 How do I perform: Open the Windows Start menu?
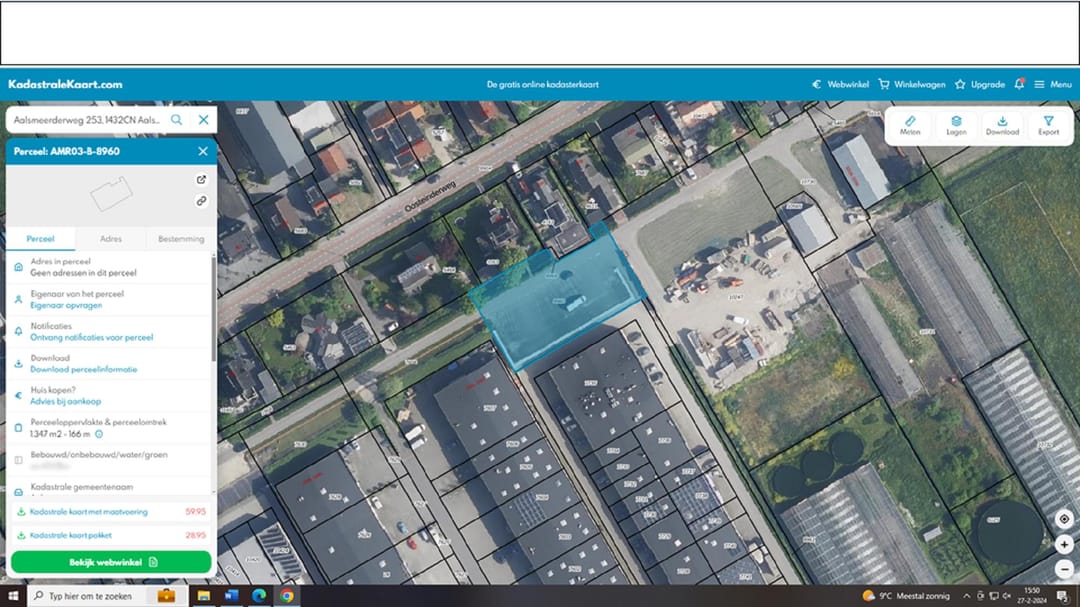pyautogui.click(x=13, y=595)
